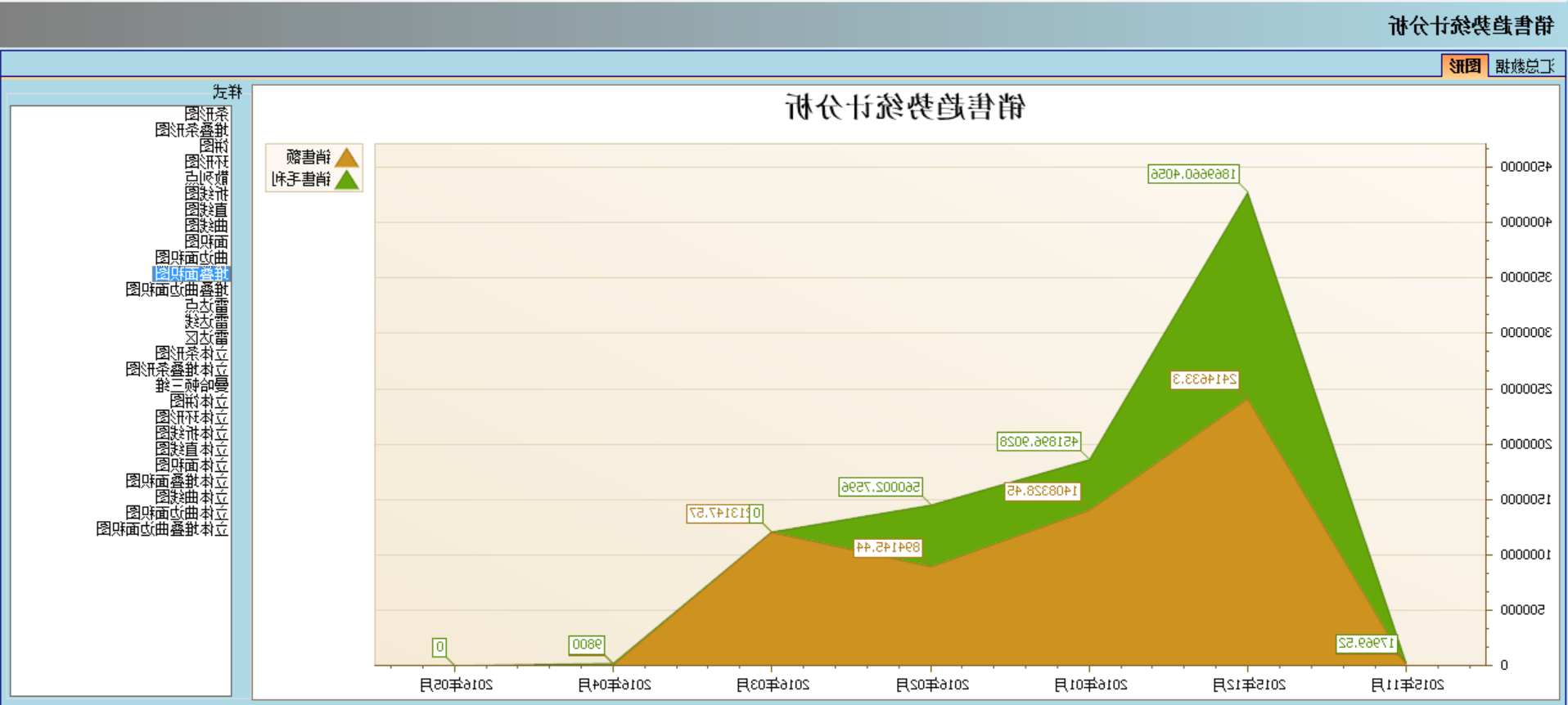The image size is (1568, 705).
Task: Select 曼哈顿三维 chart style
Action: click(x=192, y=385)
